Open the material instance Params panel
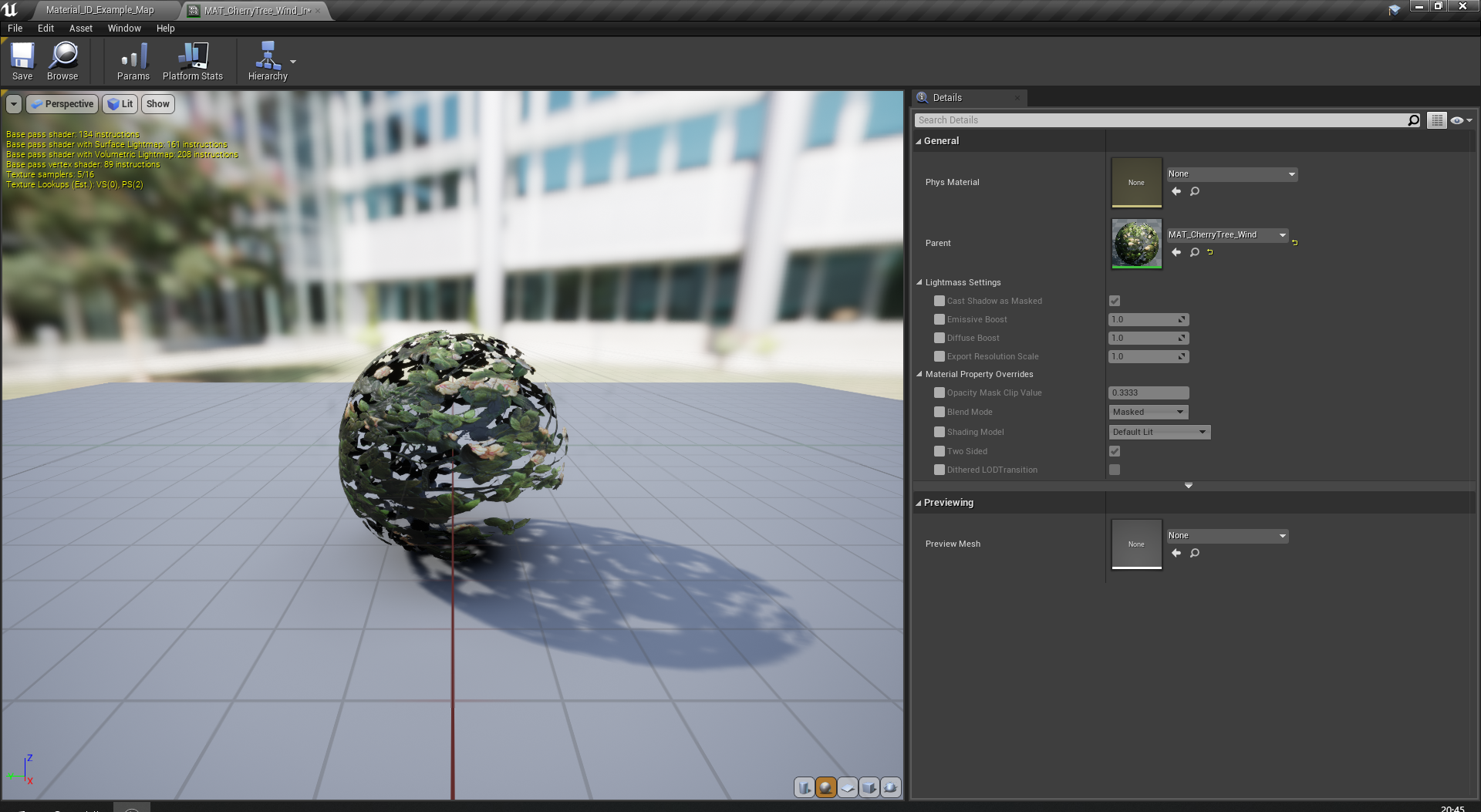 click(133, 60)
